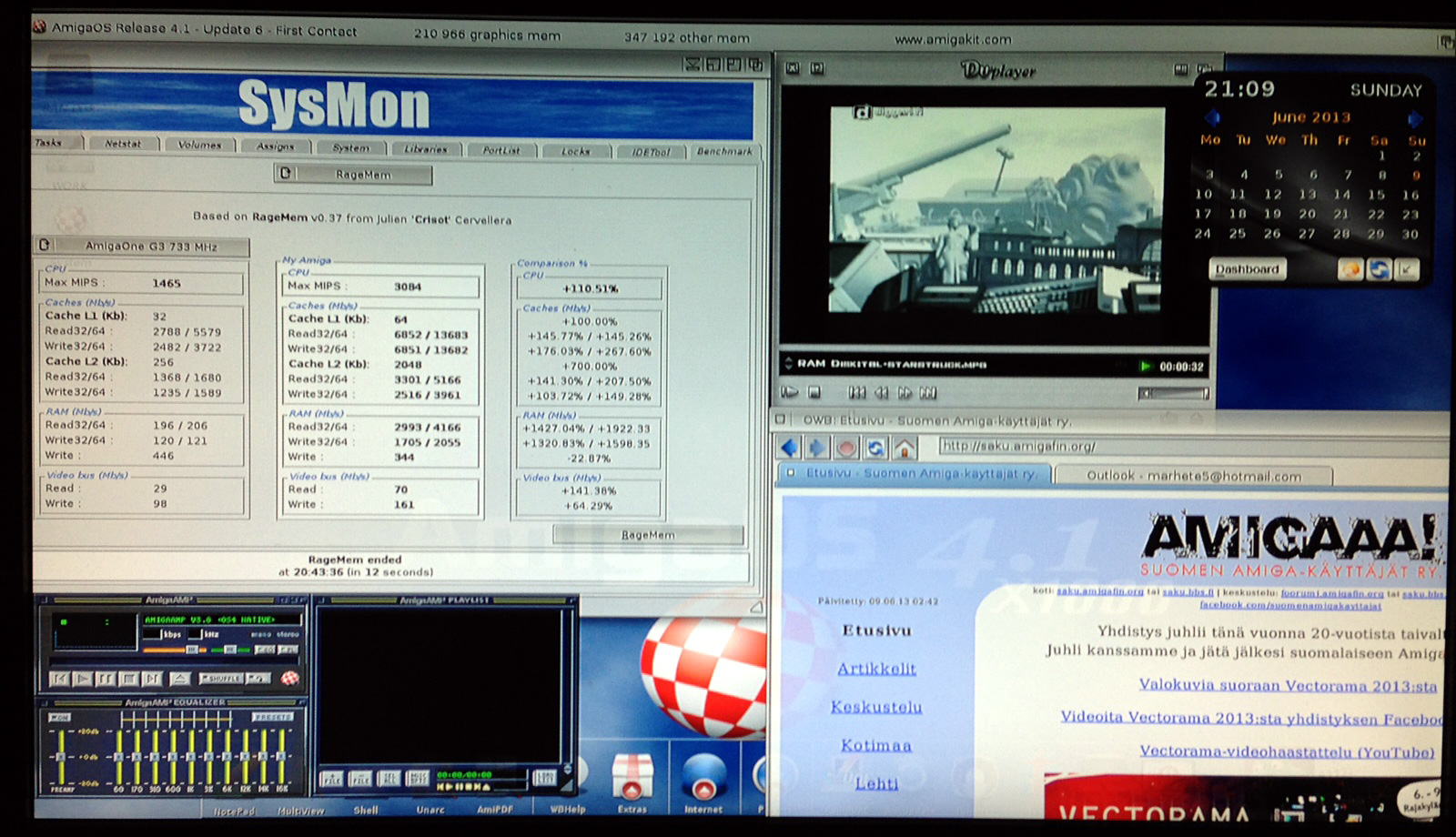Click the OWB URL address field
This screenshot has width=1456, height=837.
[1192, 447]
